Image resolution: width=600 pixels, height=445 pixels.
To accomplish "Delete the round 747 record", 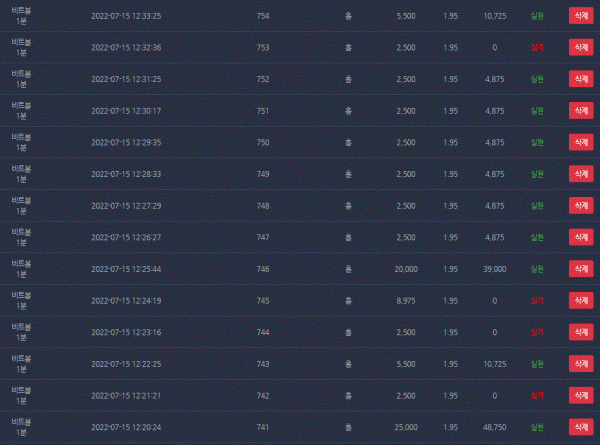I will pyautogui.click(x=581, y=237).
